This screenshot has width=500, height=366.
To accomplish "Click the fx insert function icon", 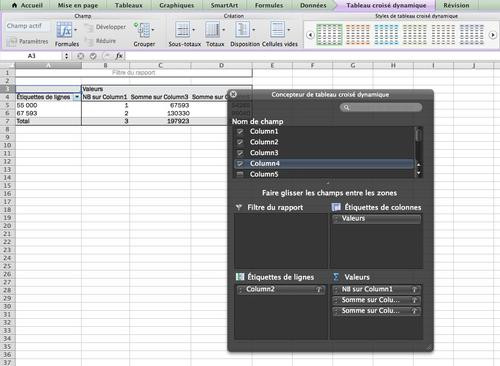I will click(x=119, y=56).
